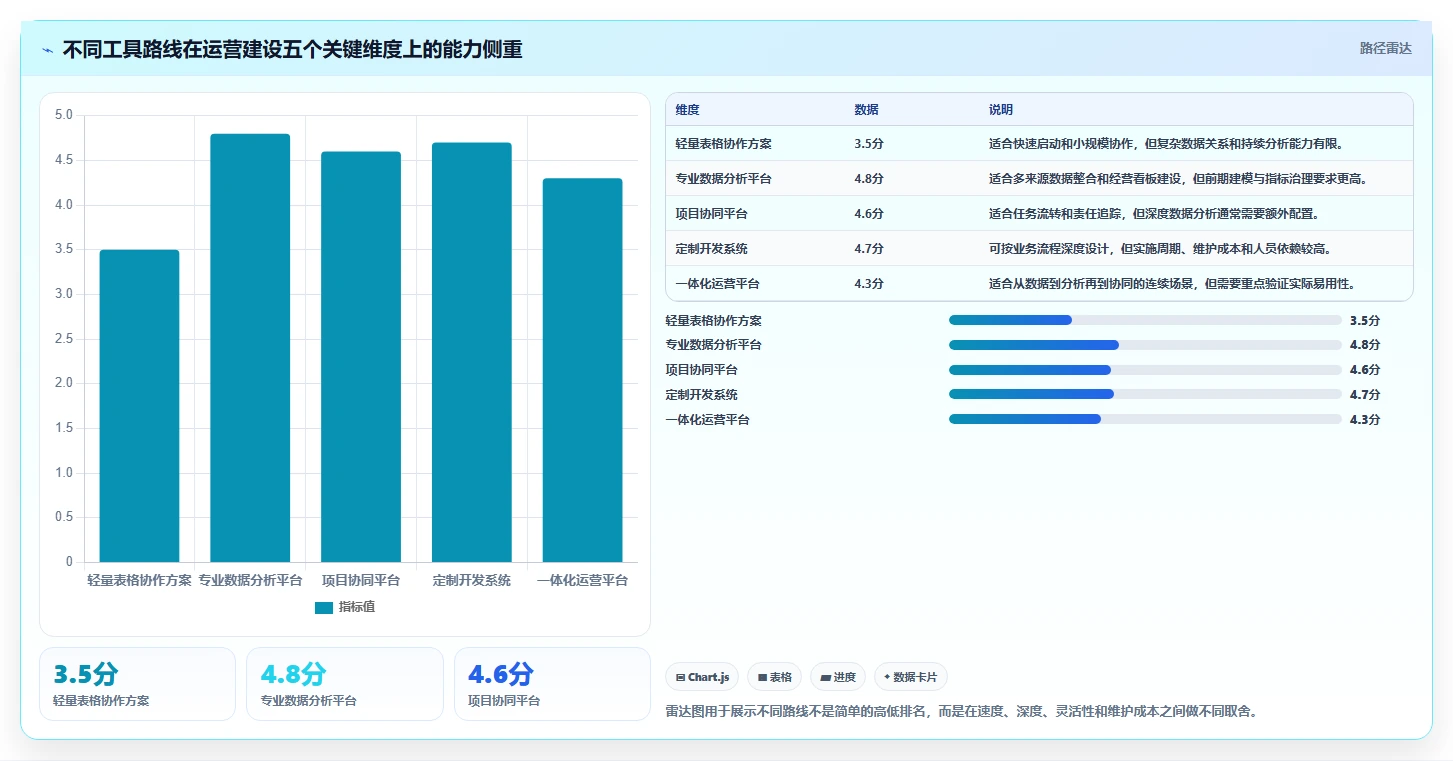1453x761 pixels.
Task: Click the 4.3分 progress value label
Action: [1364, 420]
